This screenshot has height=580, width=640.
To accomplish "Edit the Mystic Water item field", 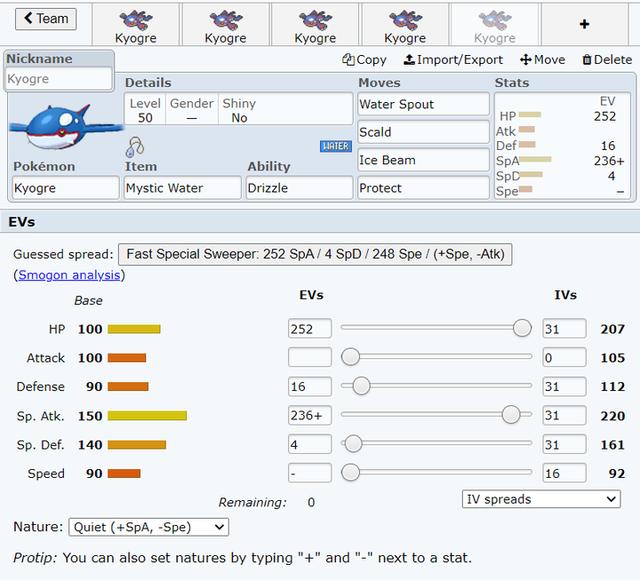I will (182, 188).
